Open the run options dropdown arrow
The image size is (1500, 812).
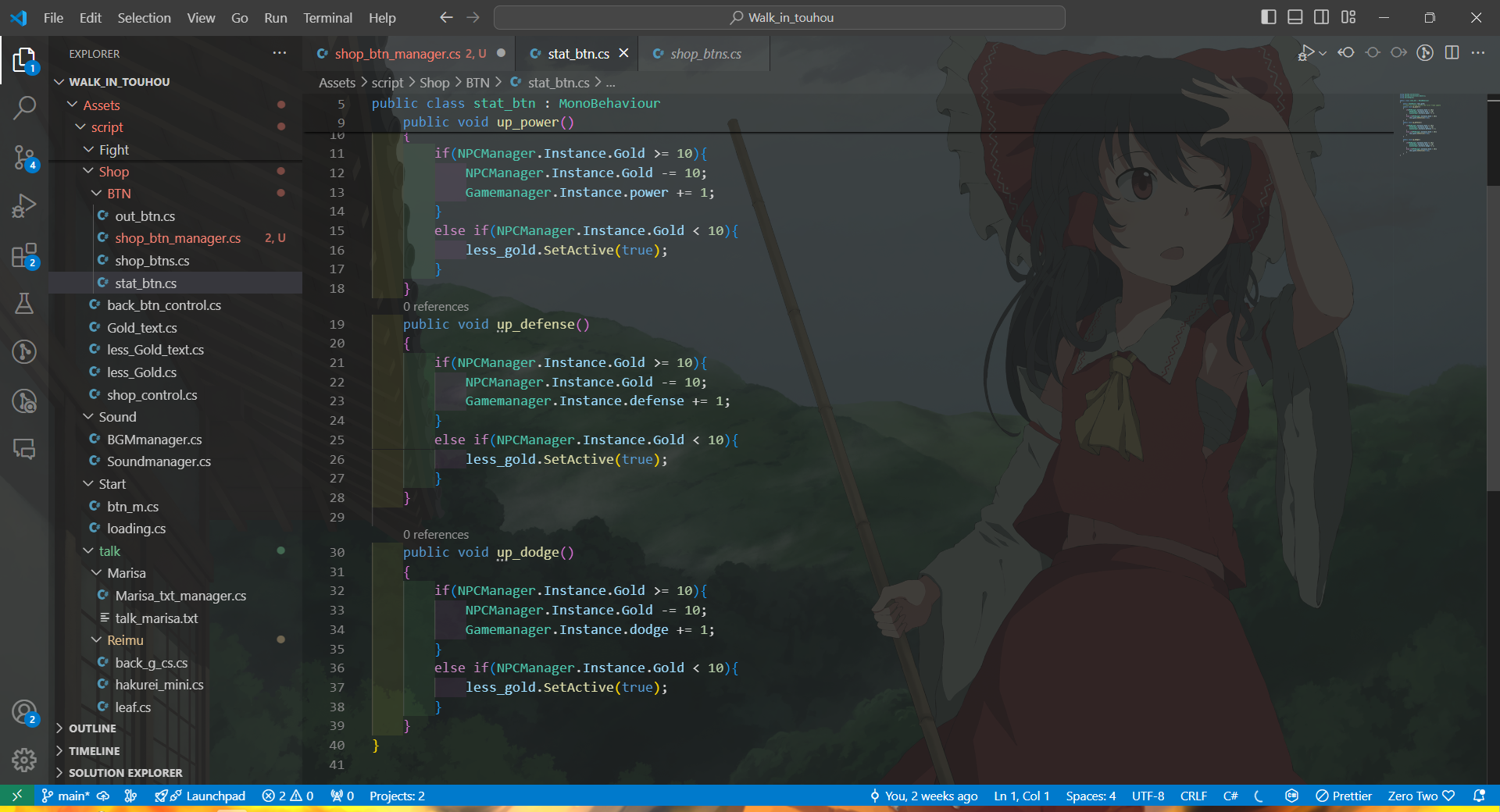coord(1322,53)
